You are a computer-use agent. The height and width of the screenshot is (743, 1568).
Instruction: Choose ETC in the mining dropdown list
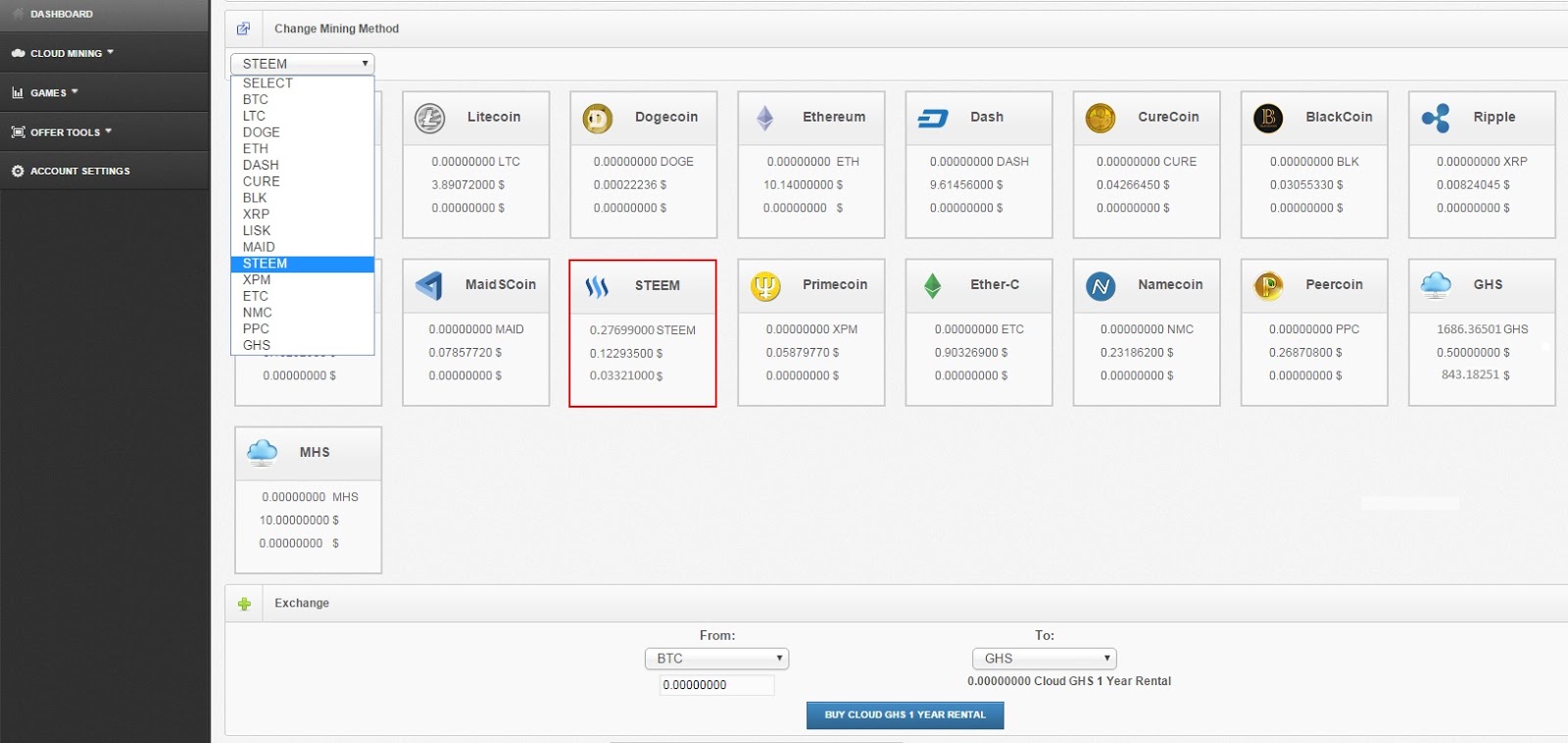click(303, 296)
